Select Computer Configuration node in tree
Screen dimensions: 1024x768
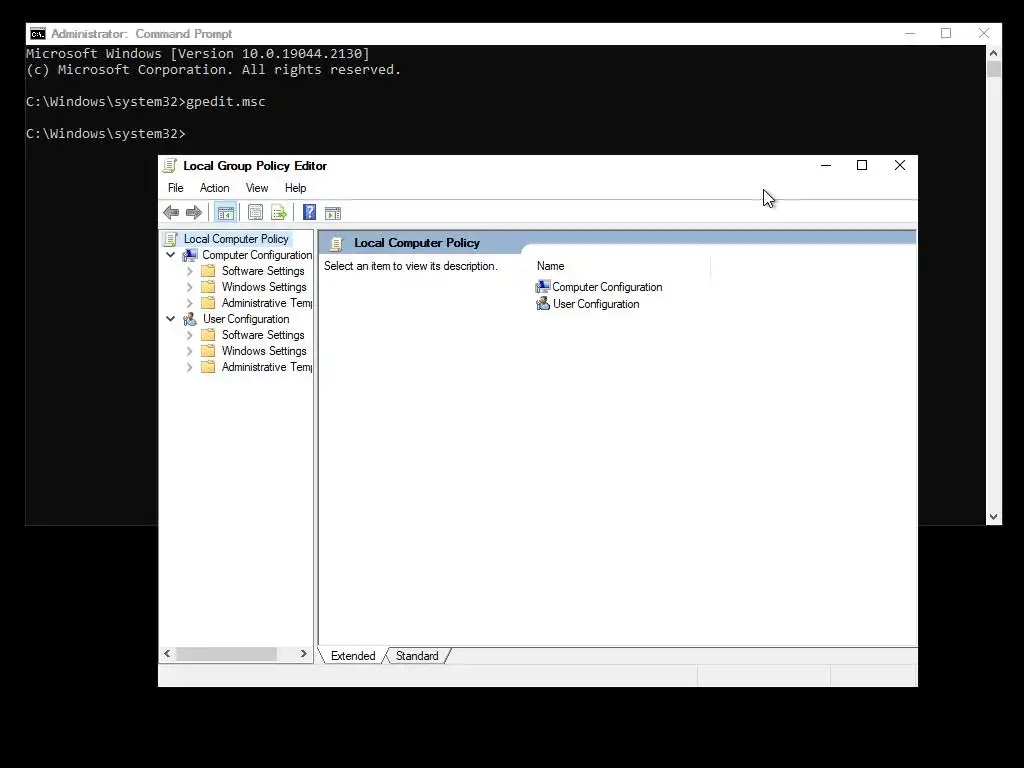coord(257,255)
